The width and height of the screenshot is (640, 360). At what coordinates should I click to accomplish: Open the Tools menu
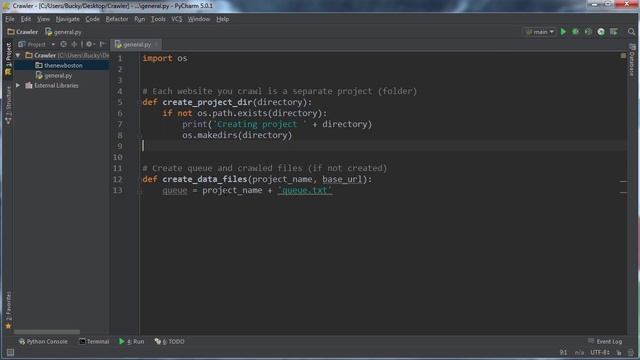tap(158, 19)
